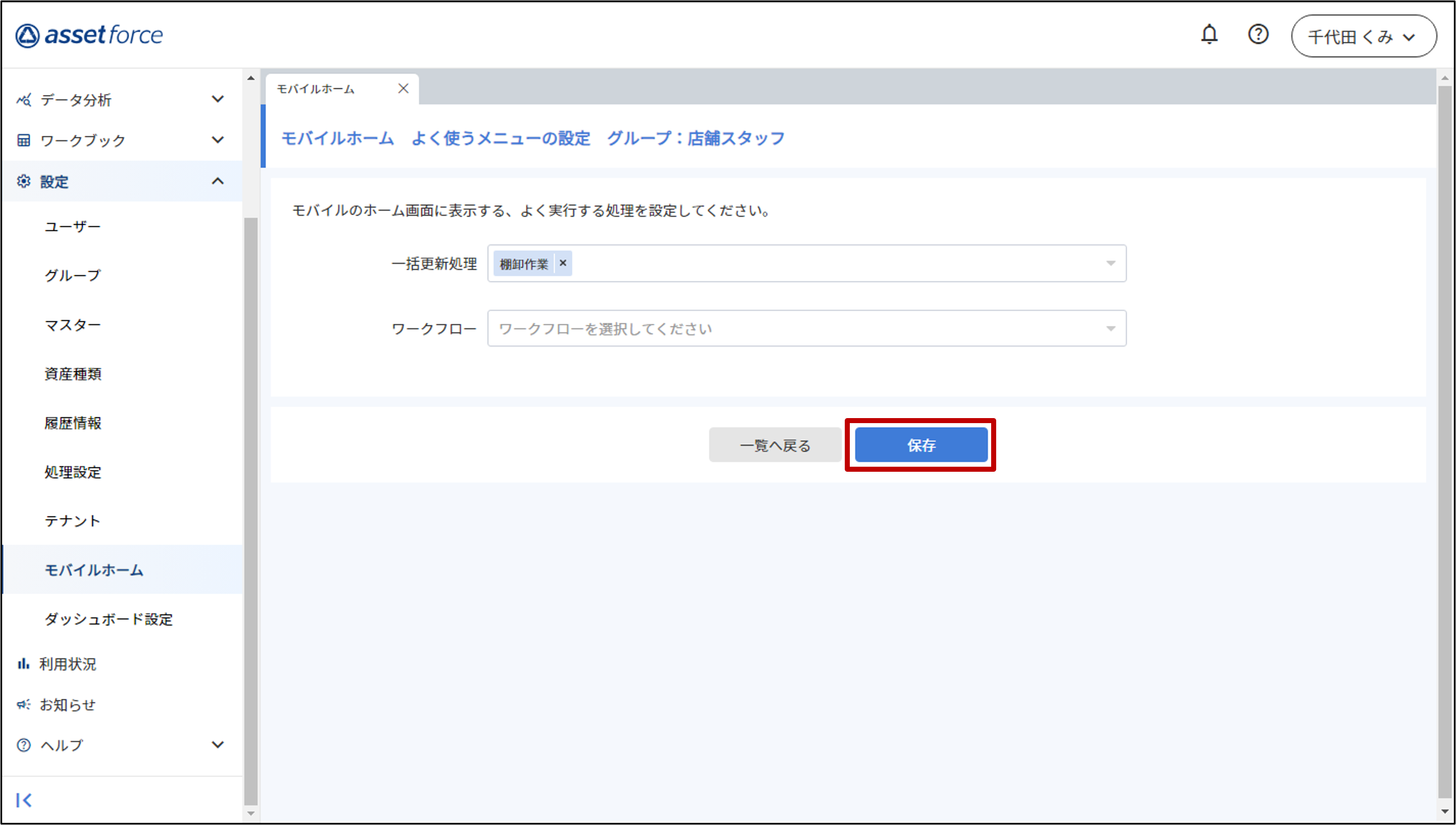Open the 一括更新処理 dropdown arrow

click(x=1110, y=263)
